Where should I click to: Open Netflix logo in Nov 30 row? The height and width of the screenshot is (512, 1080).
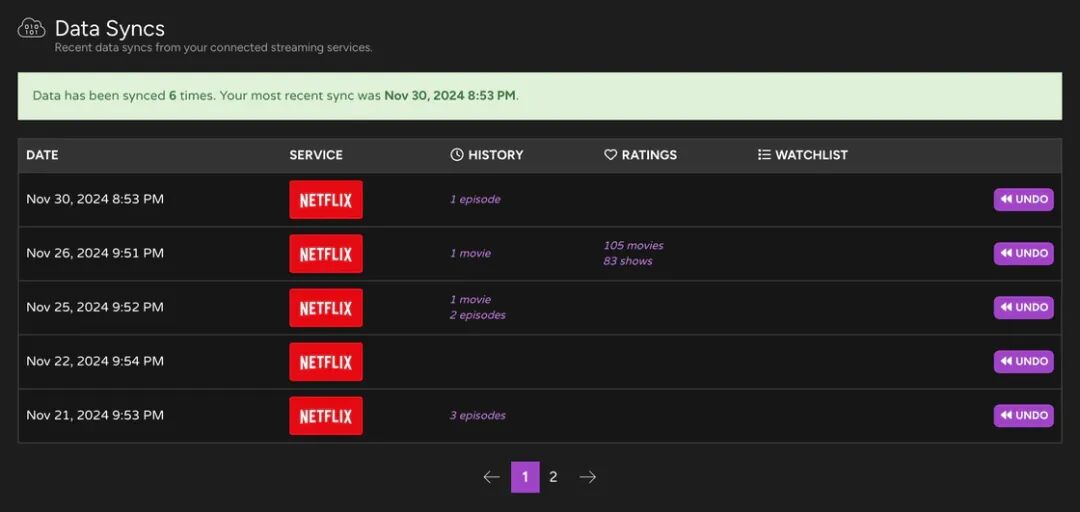click(326, 200)
